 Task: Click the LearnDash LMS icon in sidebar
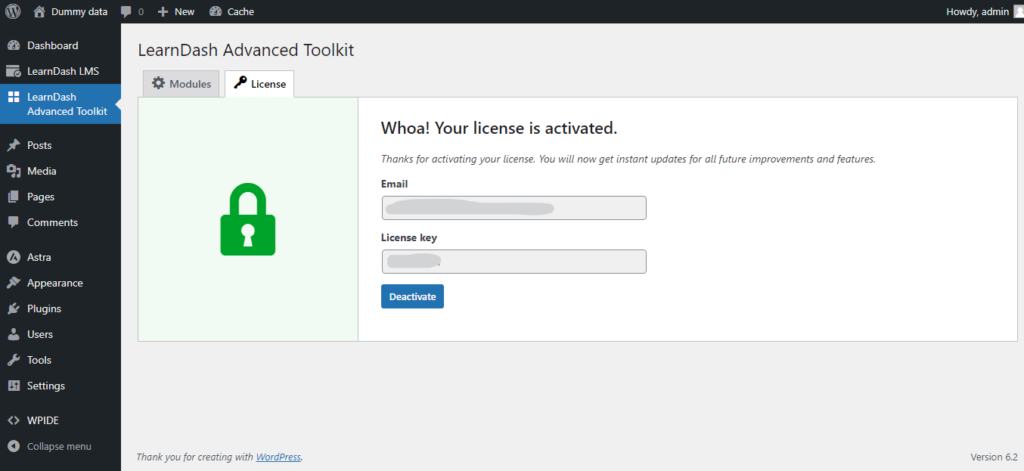(13, 71)
